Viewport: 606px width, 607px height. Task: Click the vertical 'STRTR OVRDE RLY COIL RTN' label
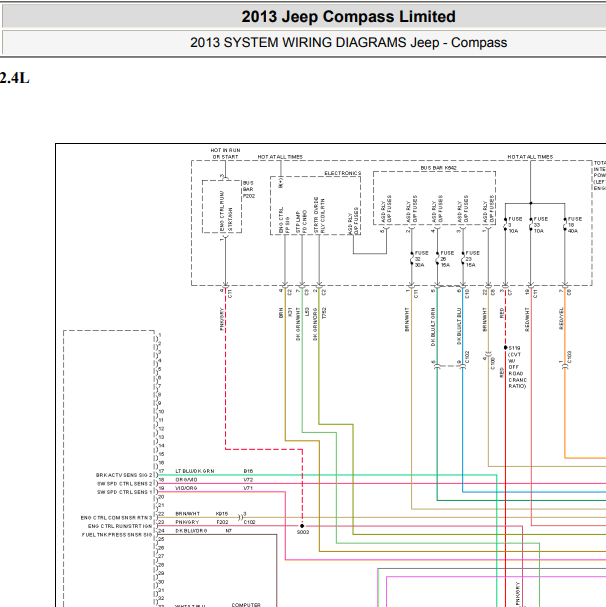coord(319,215)
